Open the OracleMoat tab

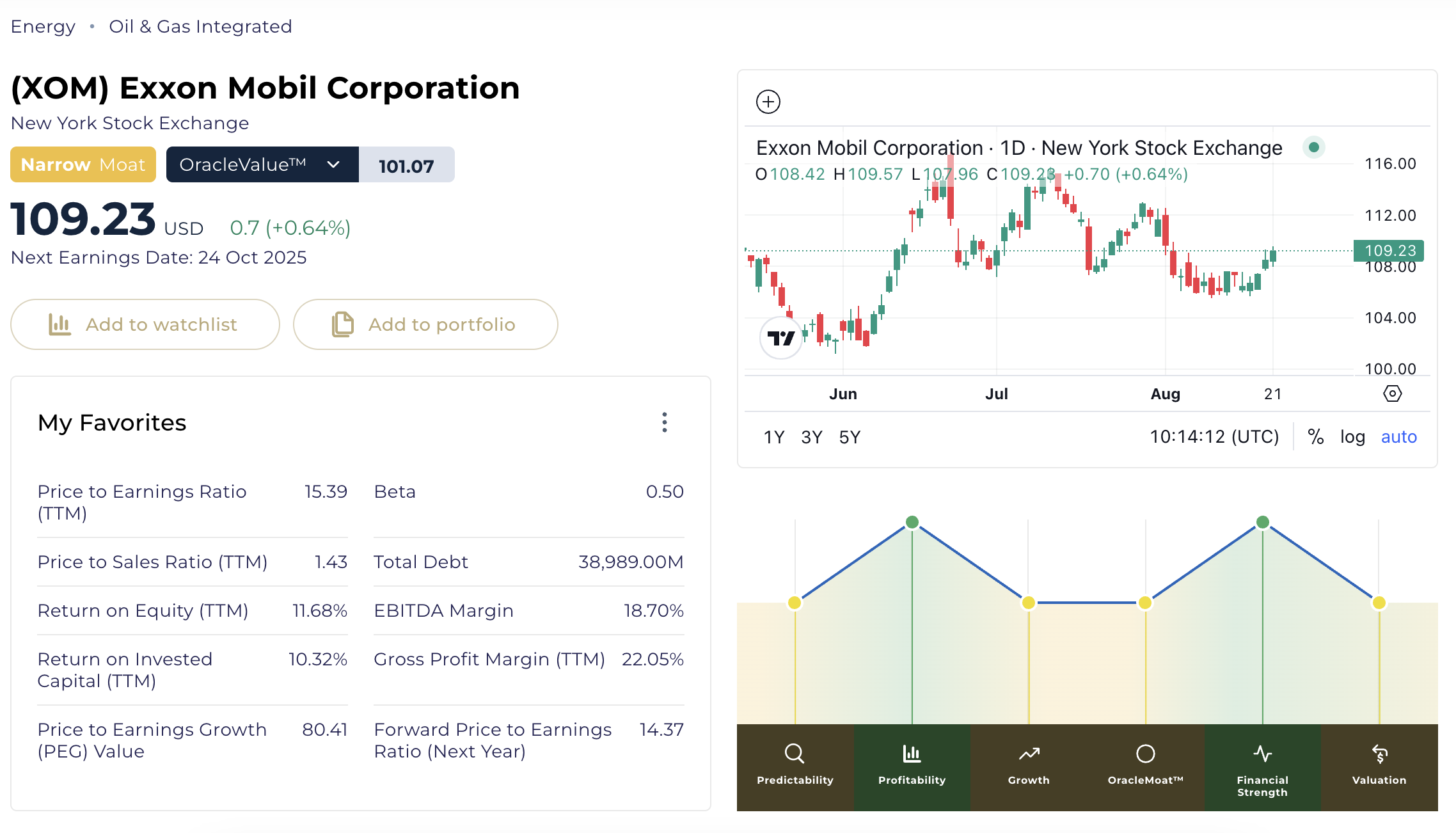click(x=1146, y=768)
